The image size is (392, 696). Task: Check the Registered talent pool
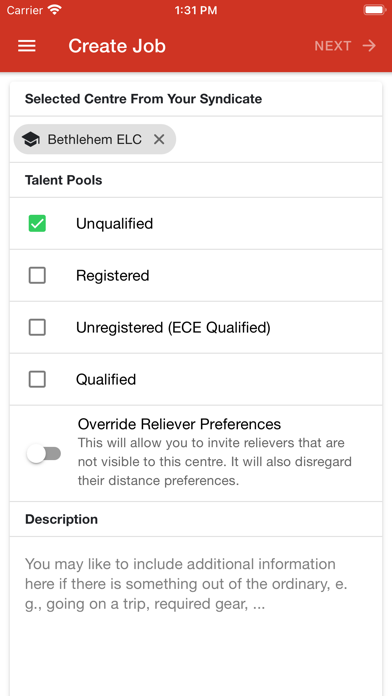tap(37, 276)
